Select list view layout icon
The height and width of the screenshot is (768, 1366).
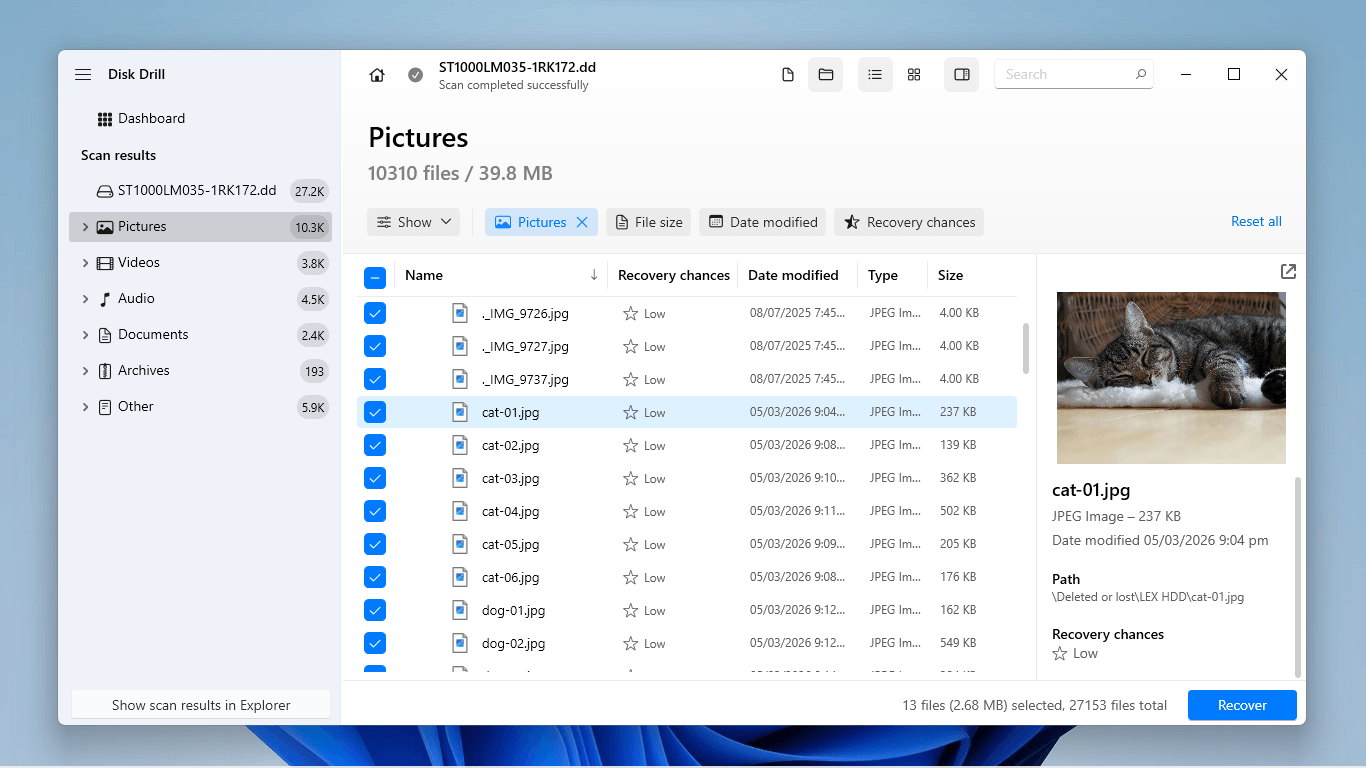875,75
